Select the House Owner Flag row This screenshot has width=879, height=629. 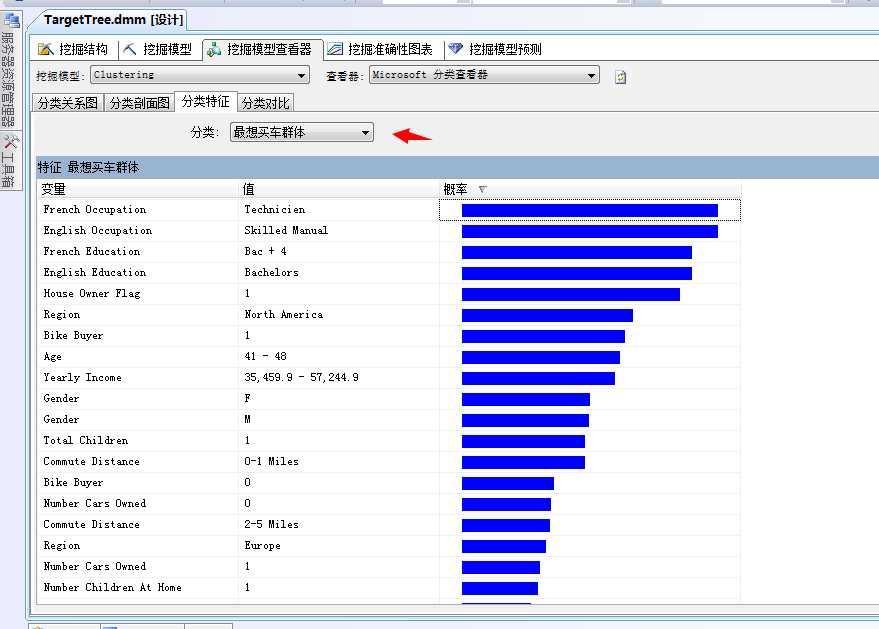point(389,294)
